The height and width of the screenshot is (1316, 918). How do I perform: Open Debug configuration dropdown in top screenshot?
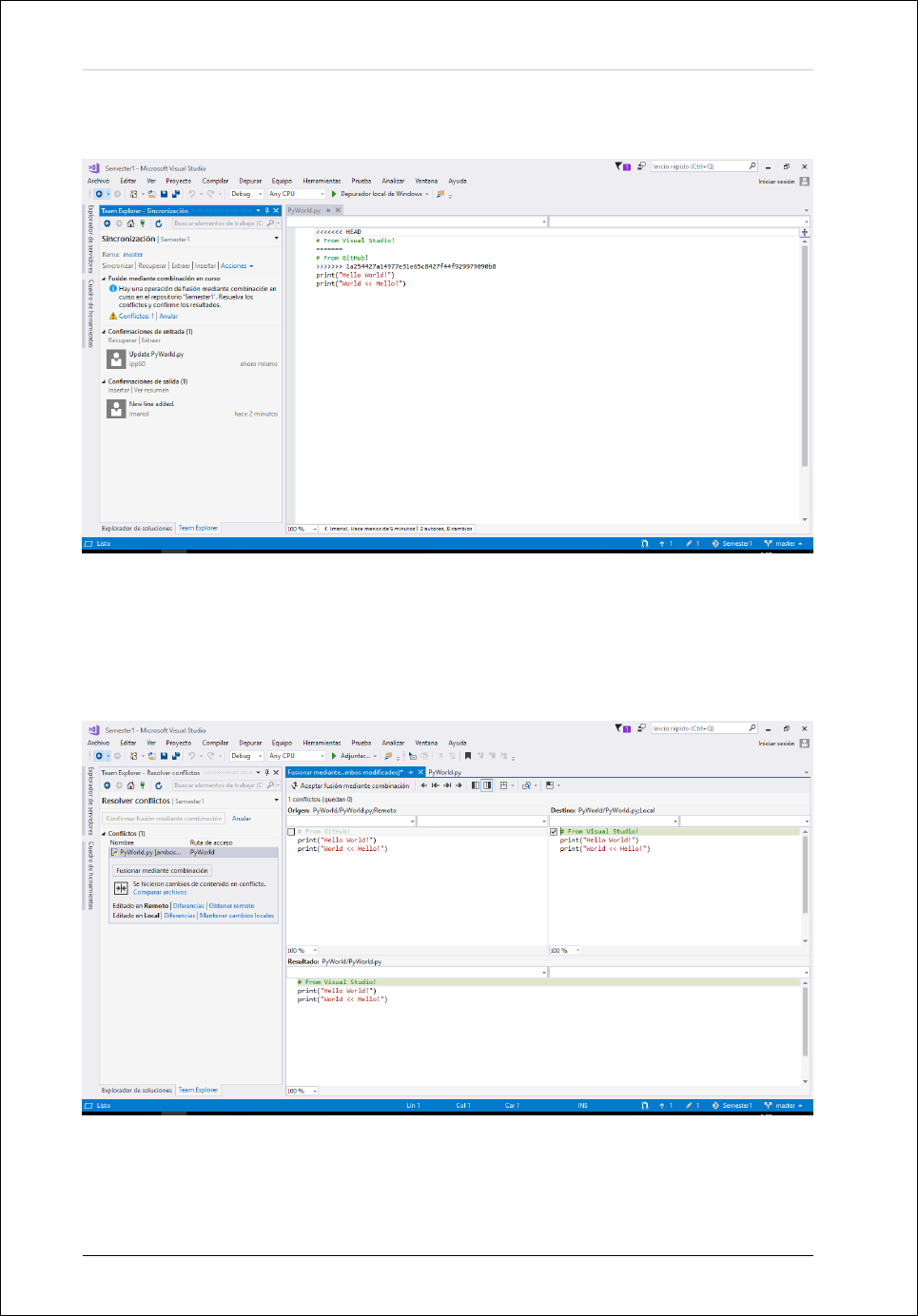(246, 194)
